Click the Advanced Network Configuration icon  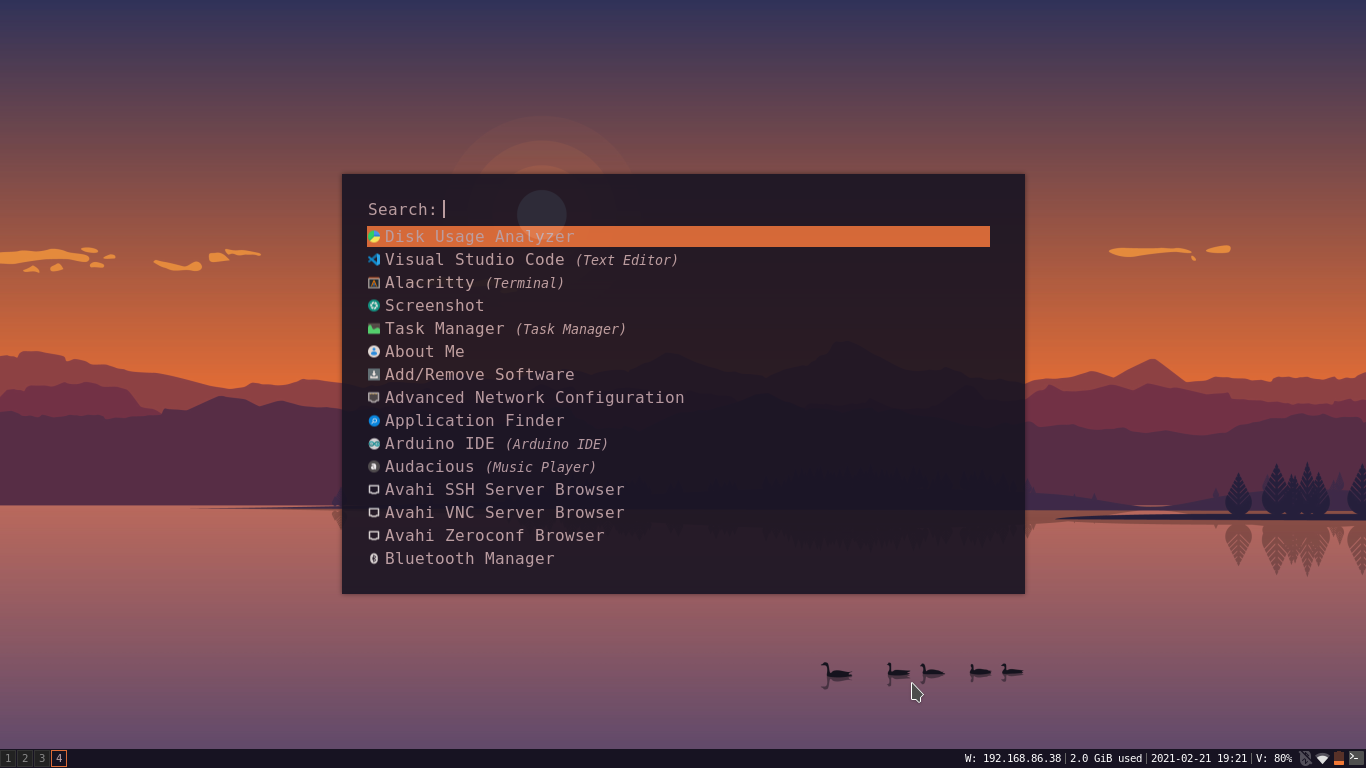tap(374, 398)
